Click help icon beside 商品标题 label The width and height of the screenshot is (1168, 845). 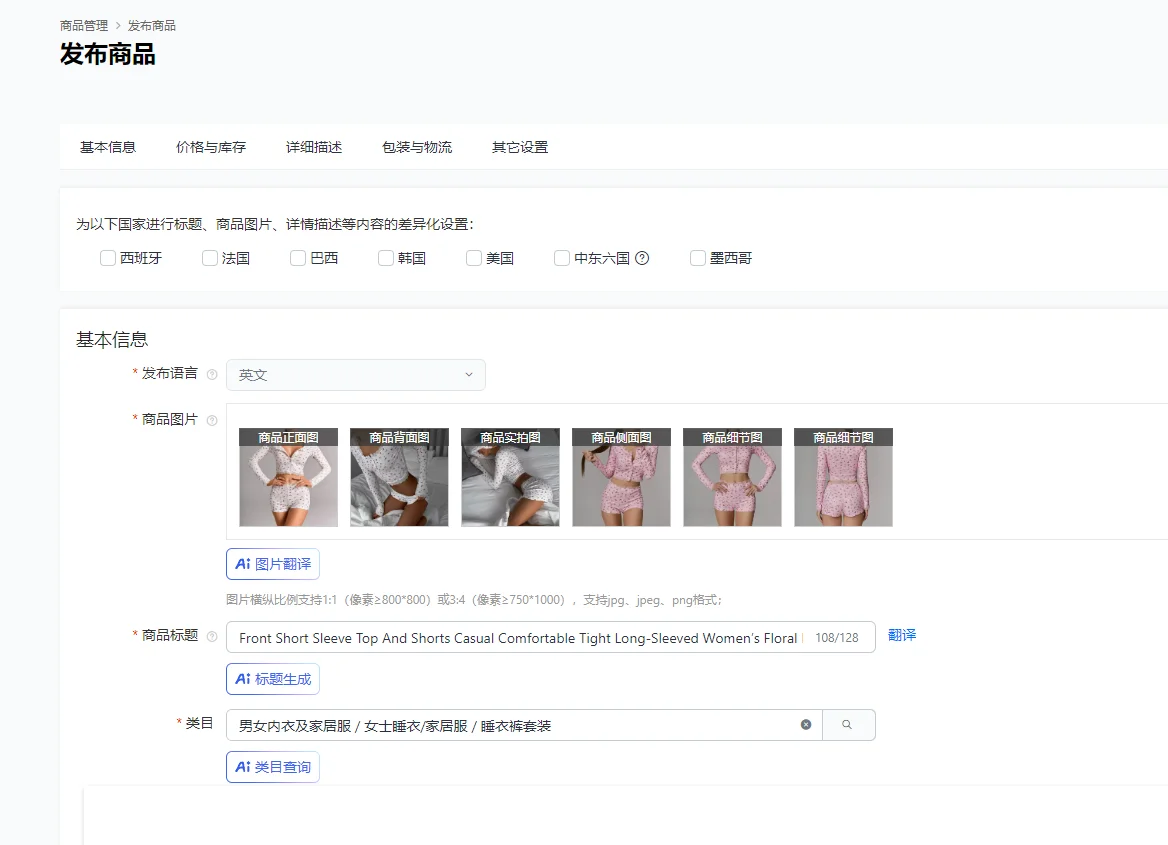[212, 636]
